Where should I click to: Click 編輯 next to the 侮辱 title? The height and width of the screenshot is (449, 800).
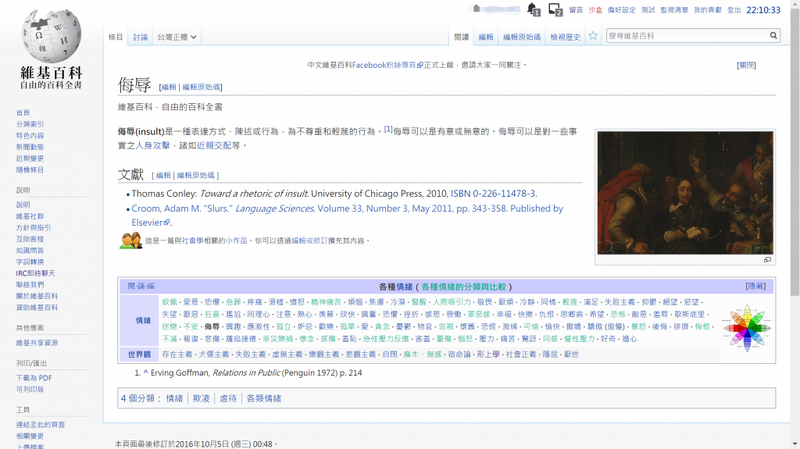[x=169, y=87]
